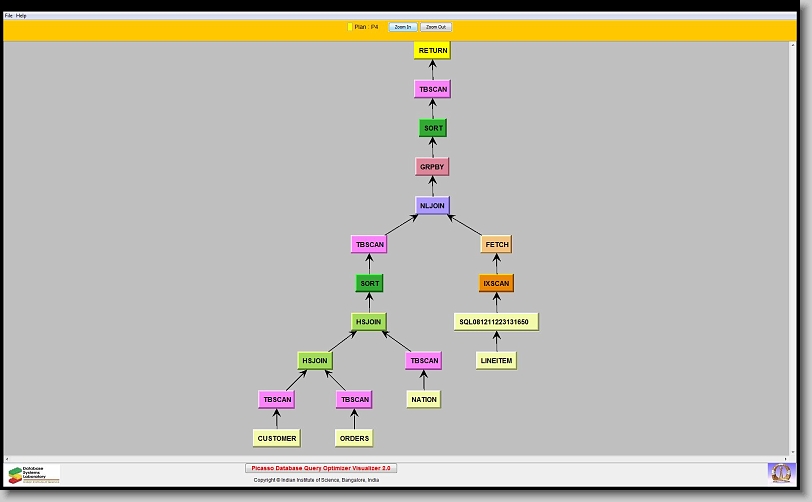Open the File menu
Screen dimensions: 812x502
click(x=9, y=16)
